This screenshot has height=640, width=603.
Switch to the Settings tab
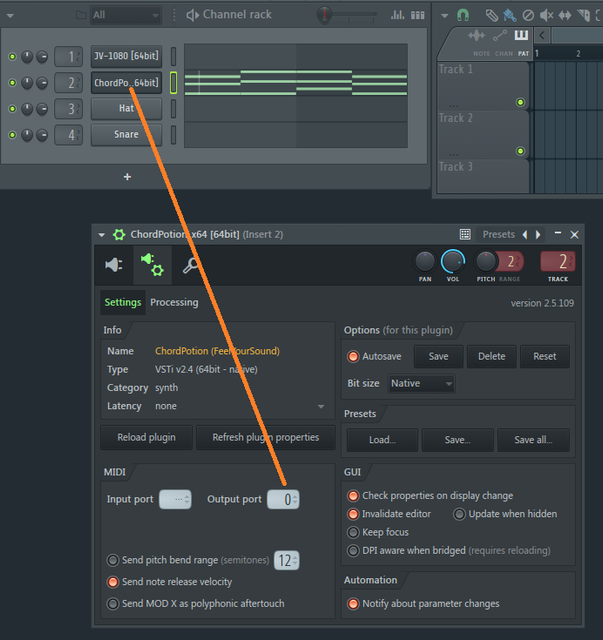tap(123, 302)
